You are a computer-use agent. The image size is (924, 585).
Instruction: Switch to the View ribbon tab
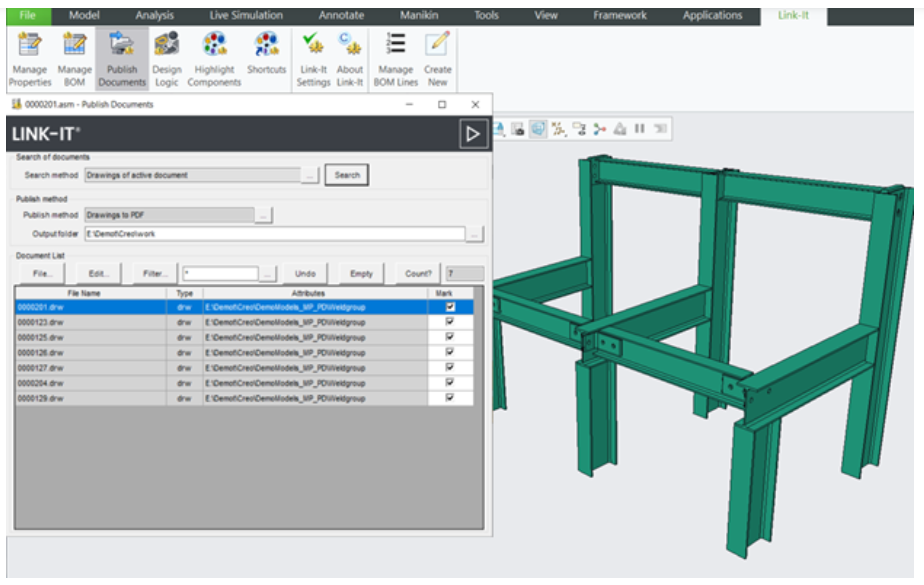(x=546, y=16)
